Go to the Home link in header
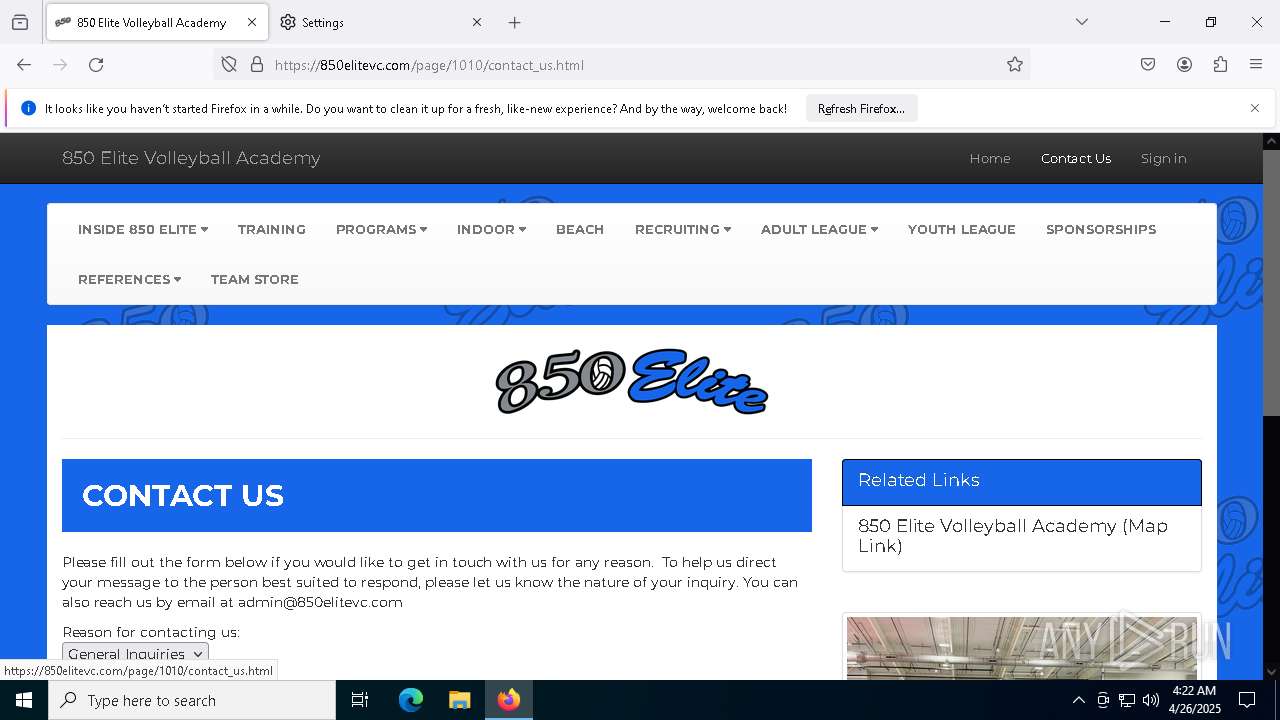The width and height of the screenshot is (1280, 720). 990,158
